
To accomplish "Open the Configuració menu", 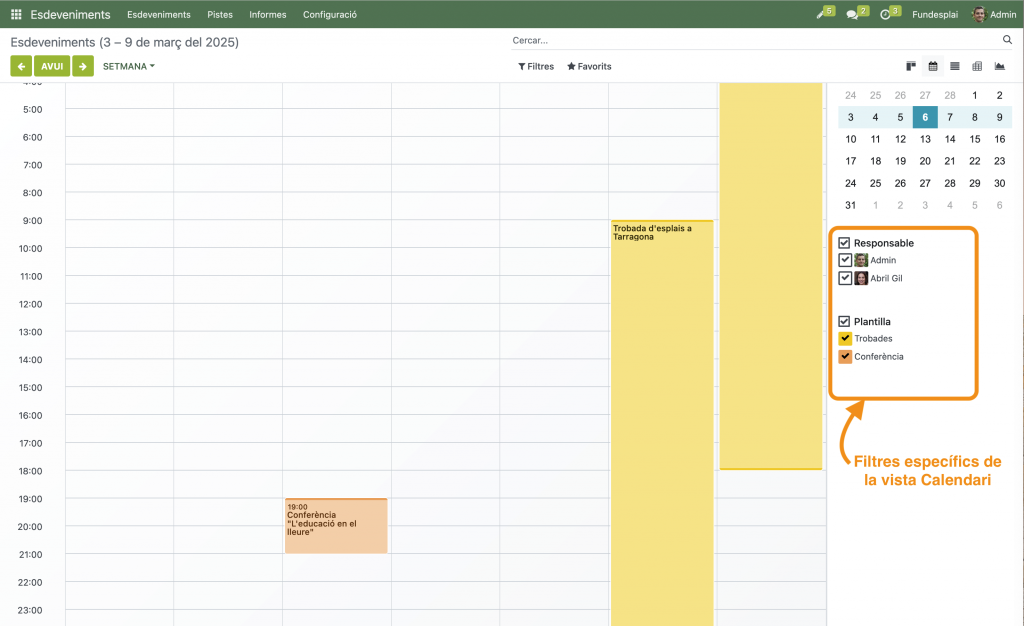I will pos(329,15).
